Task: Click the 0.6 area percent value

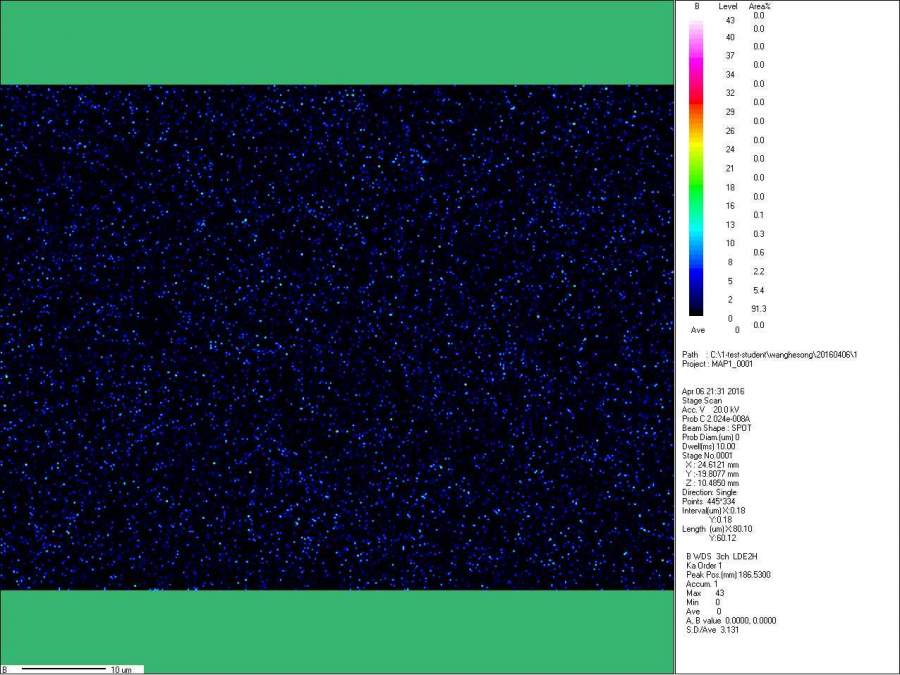Action: click(x=759, y=253)
